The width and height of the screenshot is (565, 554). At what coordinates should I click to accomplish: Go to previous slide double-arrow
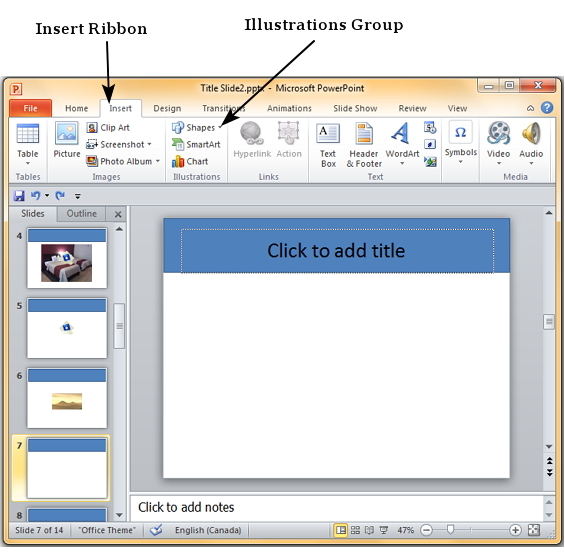click(x=550, y=461)
